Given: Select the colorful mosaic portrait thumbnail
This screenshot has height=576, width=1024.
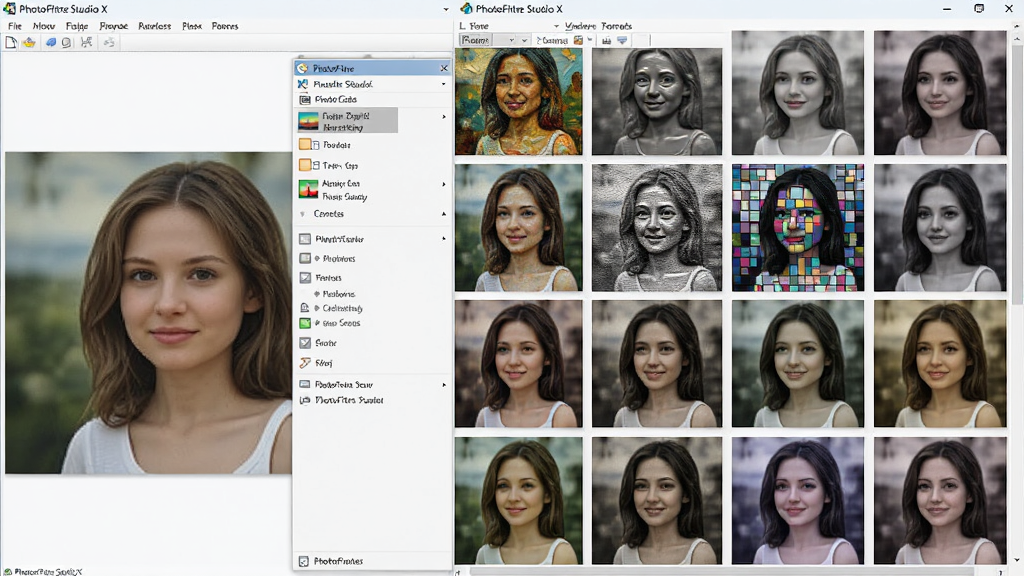Looking at the screenshot, I should pyautogui.click(x=798, y=227).
